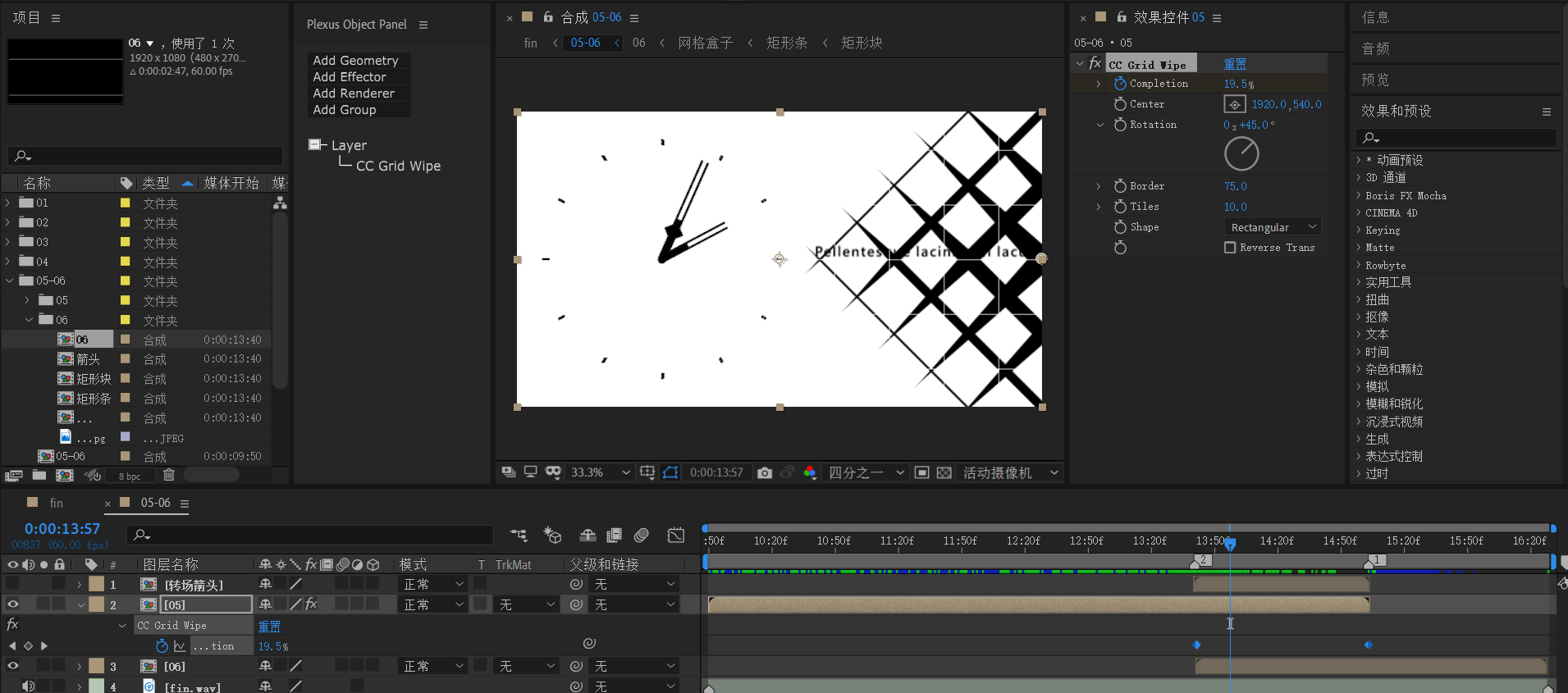Collapse the 05-06 folder in the Project panel
This screenshot has height=693, width=1568.
(9, 280)
